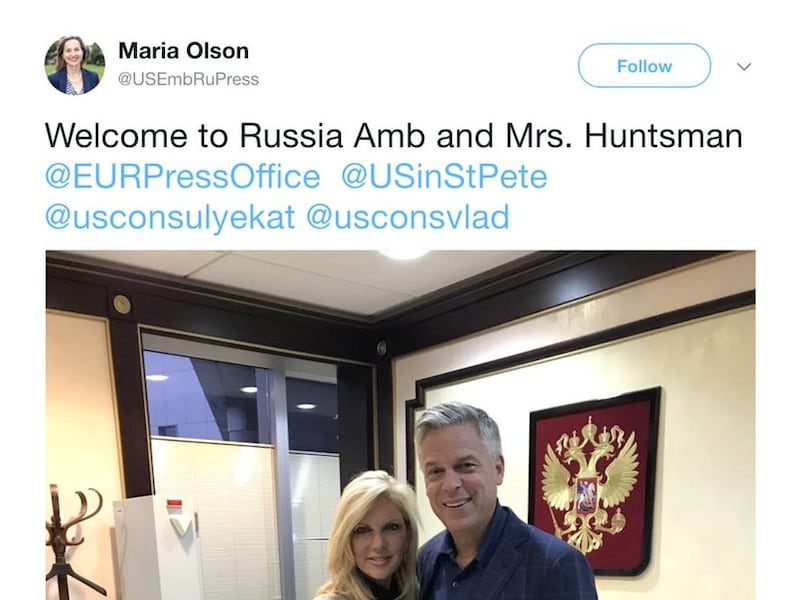800x600 pixels.
Task: Enlarge the attached tweet photo
Action: [401, 425]
